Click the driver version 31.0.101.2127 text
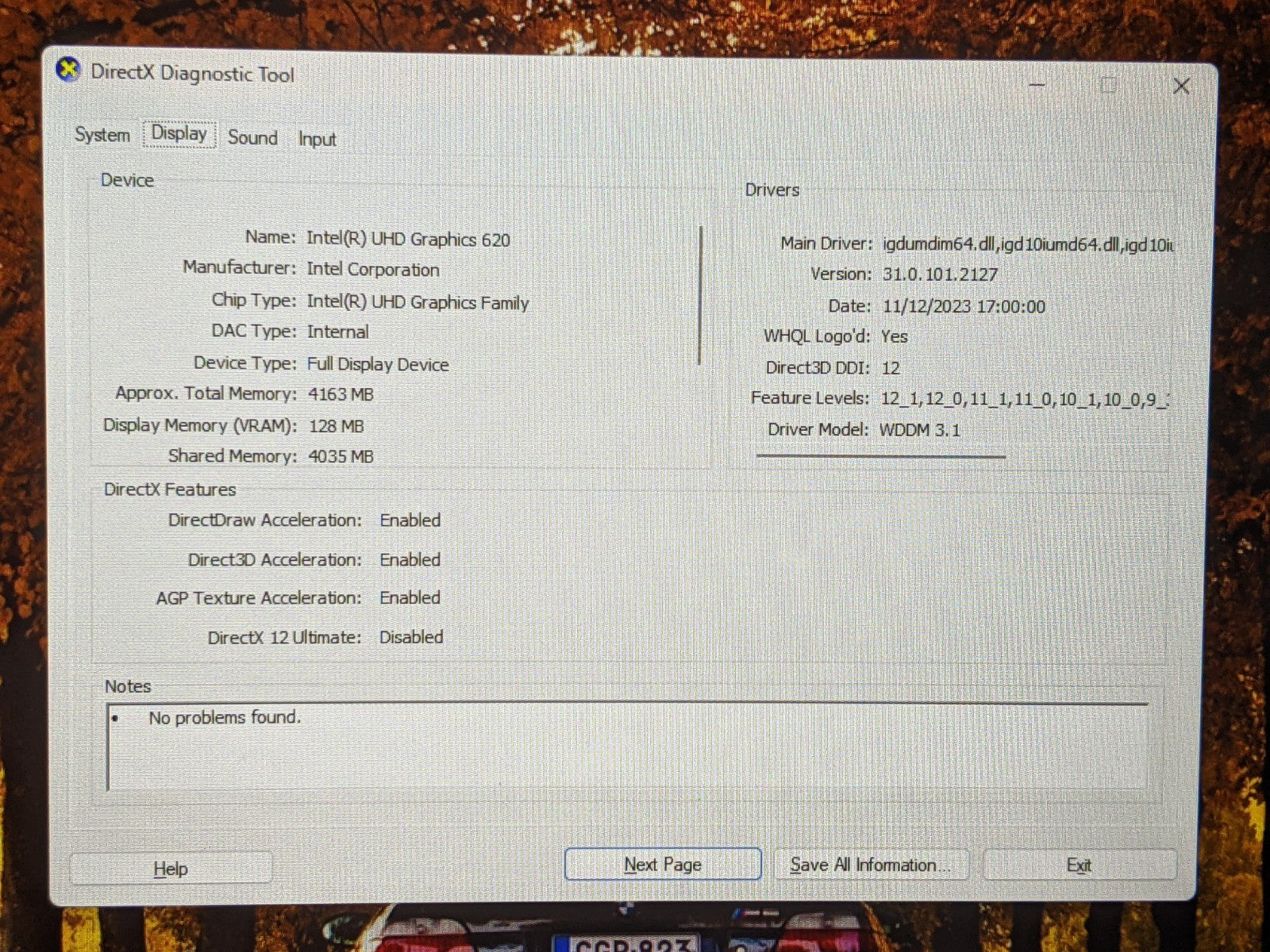Viewport: 1270px width, 952px height. coord(940,274)
